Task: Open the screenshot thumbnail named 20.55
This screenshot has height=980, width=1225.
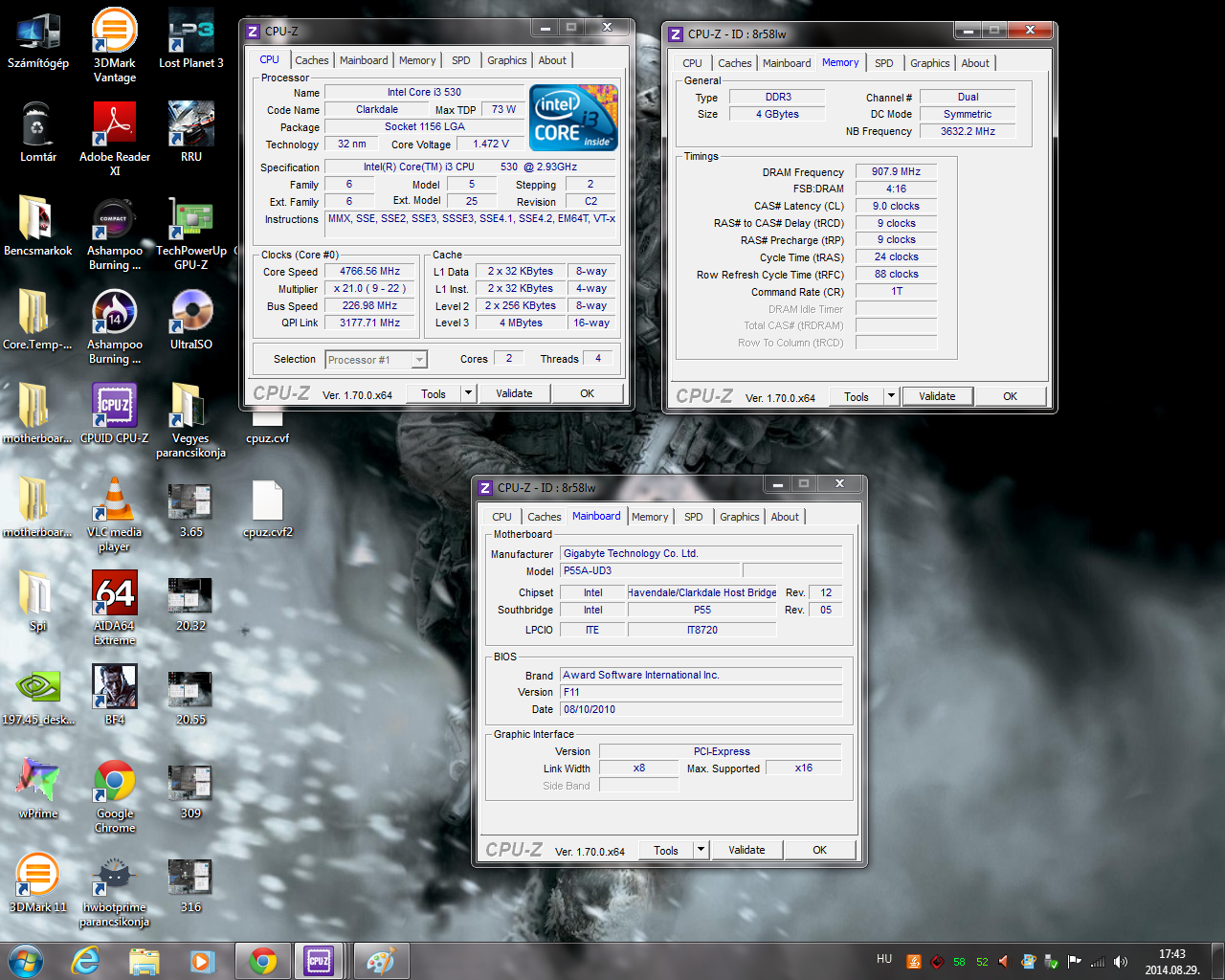Action: (x=190, y=698)
